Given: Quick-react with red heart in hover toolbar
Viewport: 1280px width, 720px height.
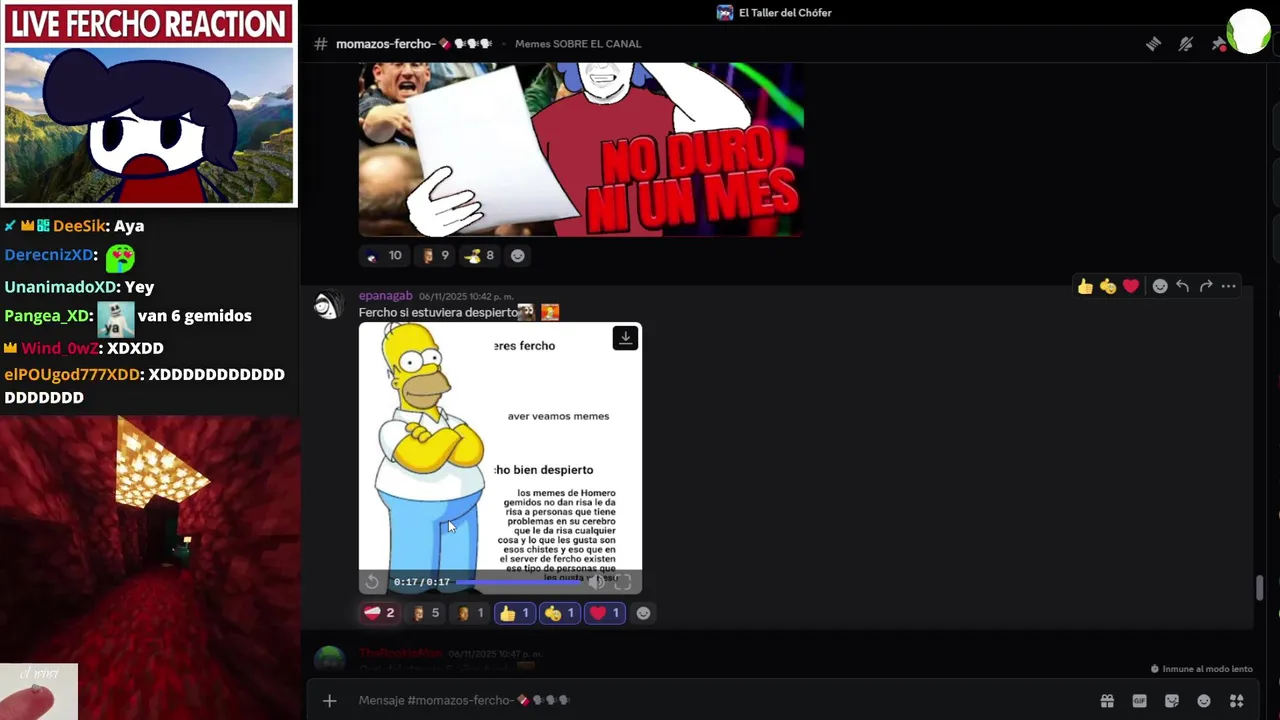Looking at the screenshot, I should (x=1131, y=287).
